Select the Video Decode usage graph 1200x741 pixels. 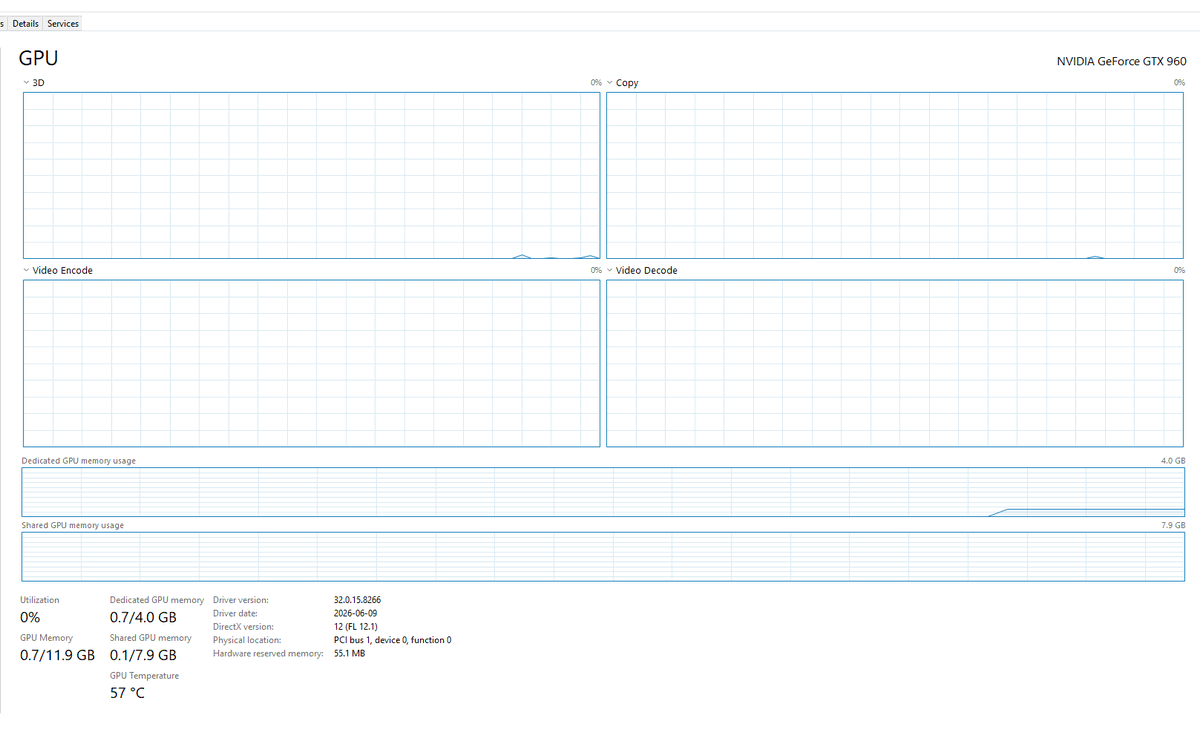click(895, 363)
